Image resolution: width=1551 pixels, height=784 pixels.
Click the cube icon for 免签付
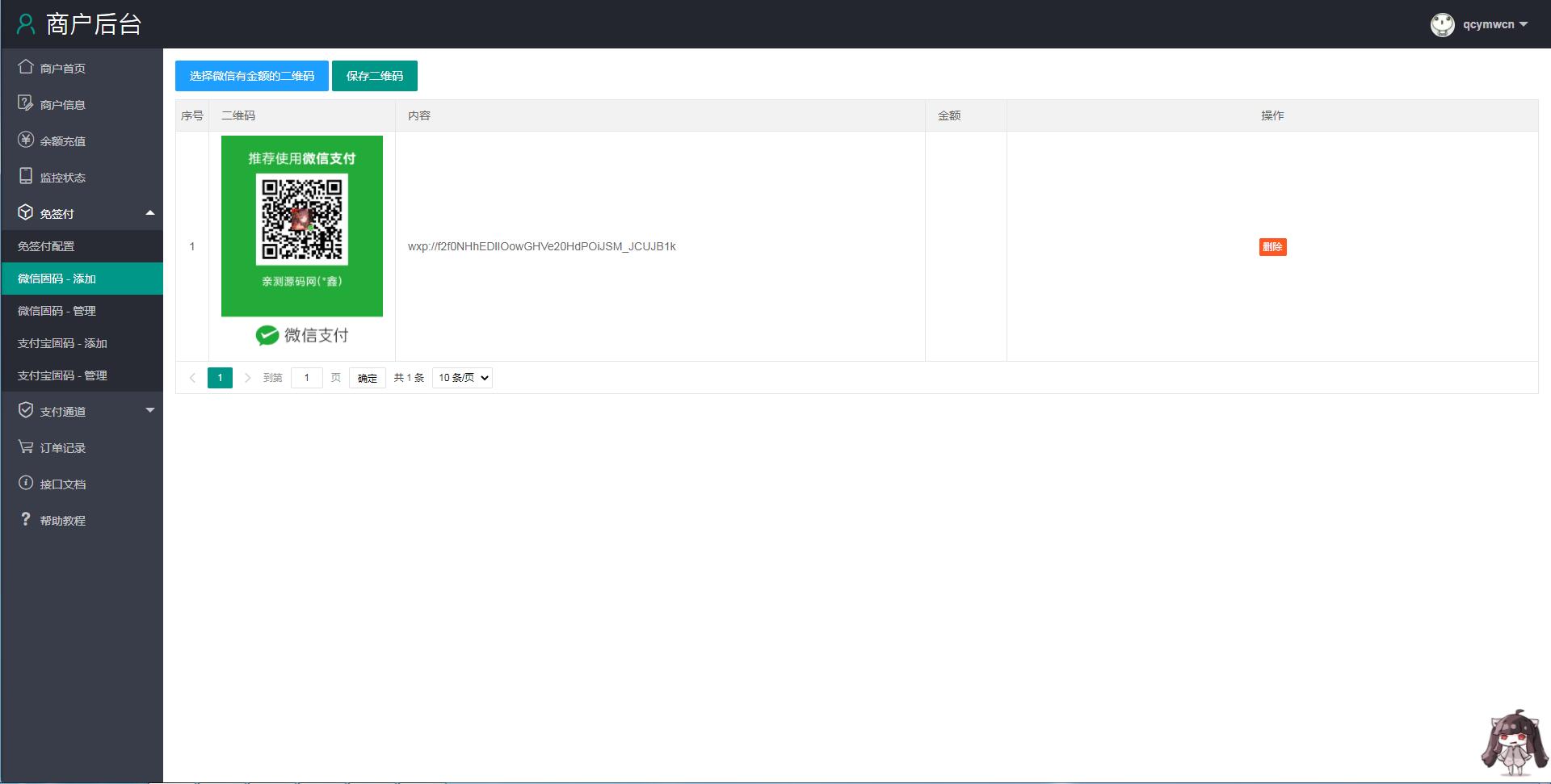pos(26,212)
